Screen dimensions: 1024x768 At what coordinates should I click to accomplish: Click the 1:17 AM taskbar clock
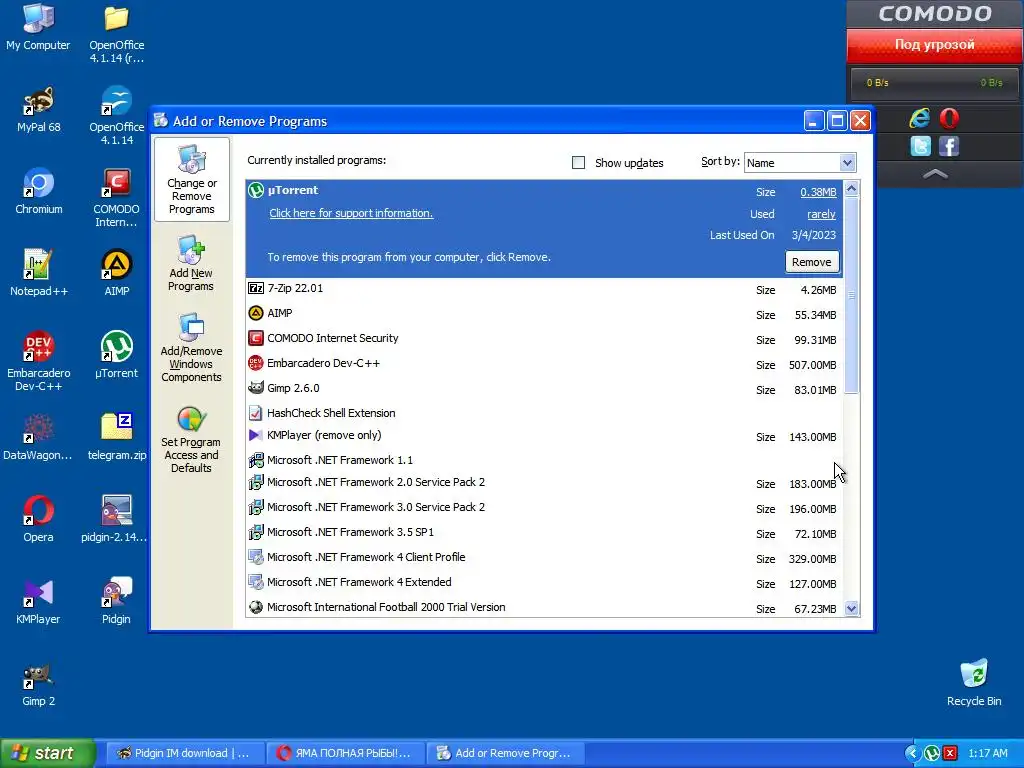point(987,753)
